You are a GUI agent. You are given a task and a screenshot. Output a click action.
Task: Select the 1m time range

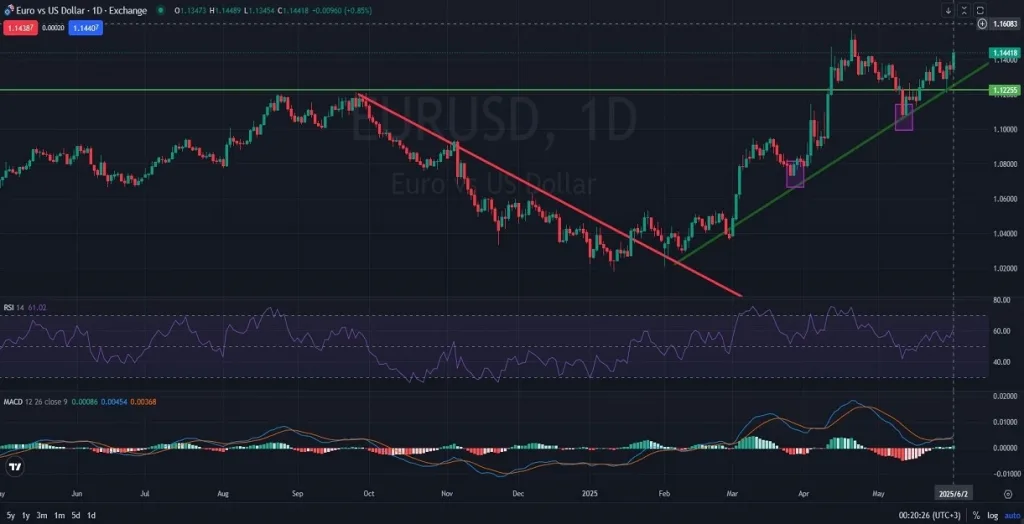click(x=59, y=516)
